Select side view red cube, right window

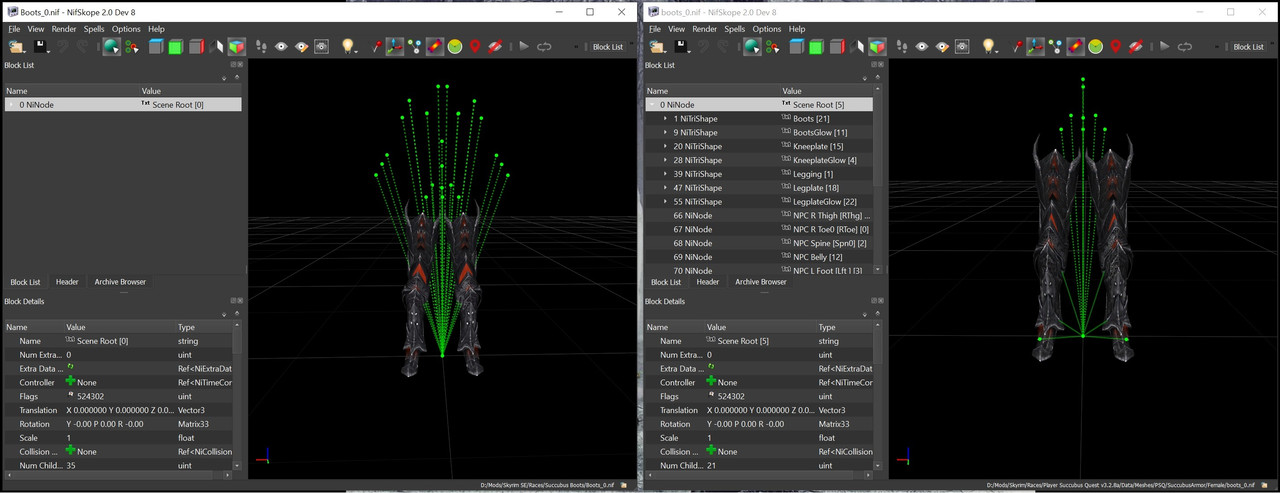(837, 46)
